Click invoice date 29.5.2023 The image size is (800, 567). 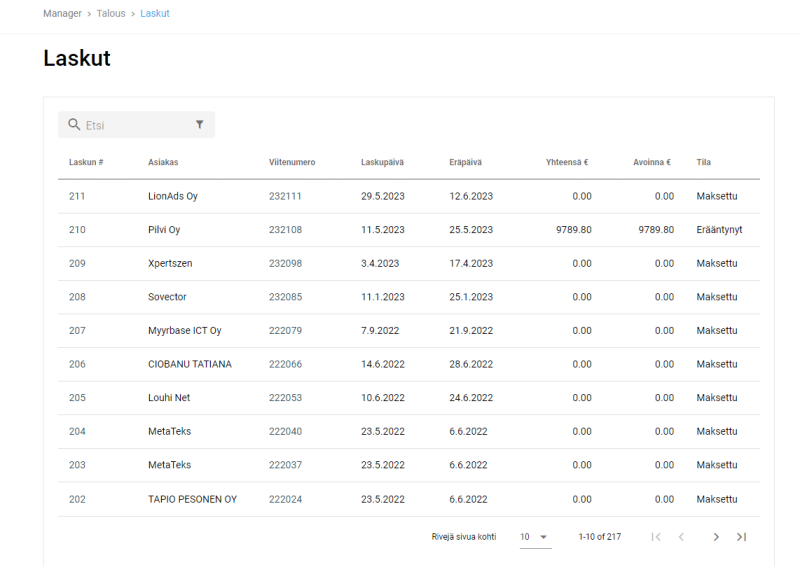(x=383, y=196)
